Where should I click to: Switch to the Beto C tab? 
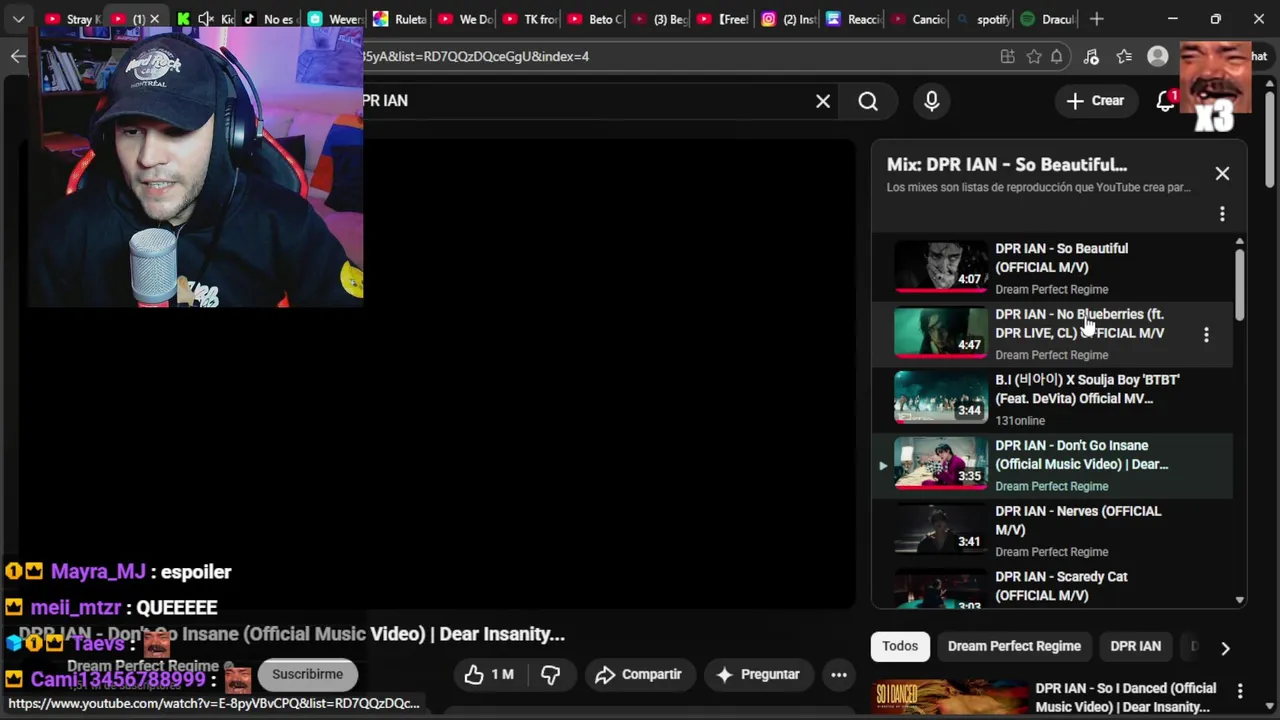(x=596, y=19)
